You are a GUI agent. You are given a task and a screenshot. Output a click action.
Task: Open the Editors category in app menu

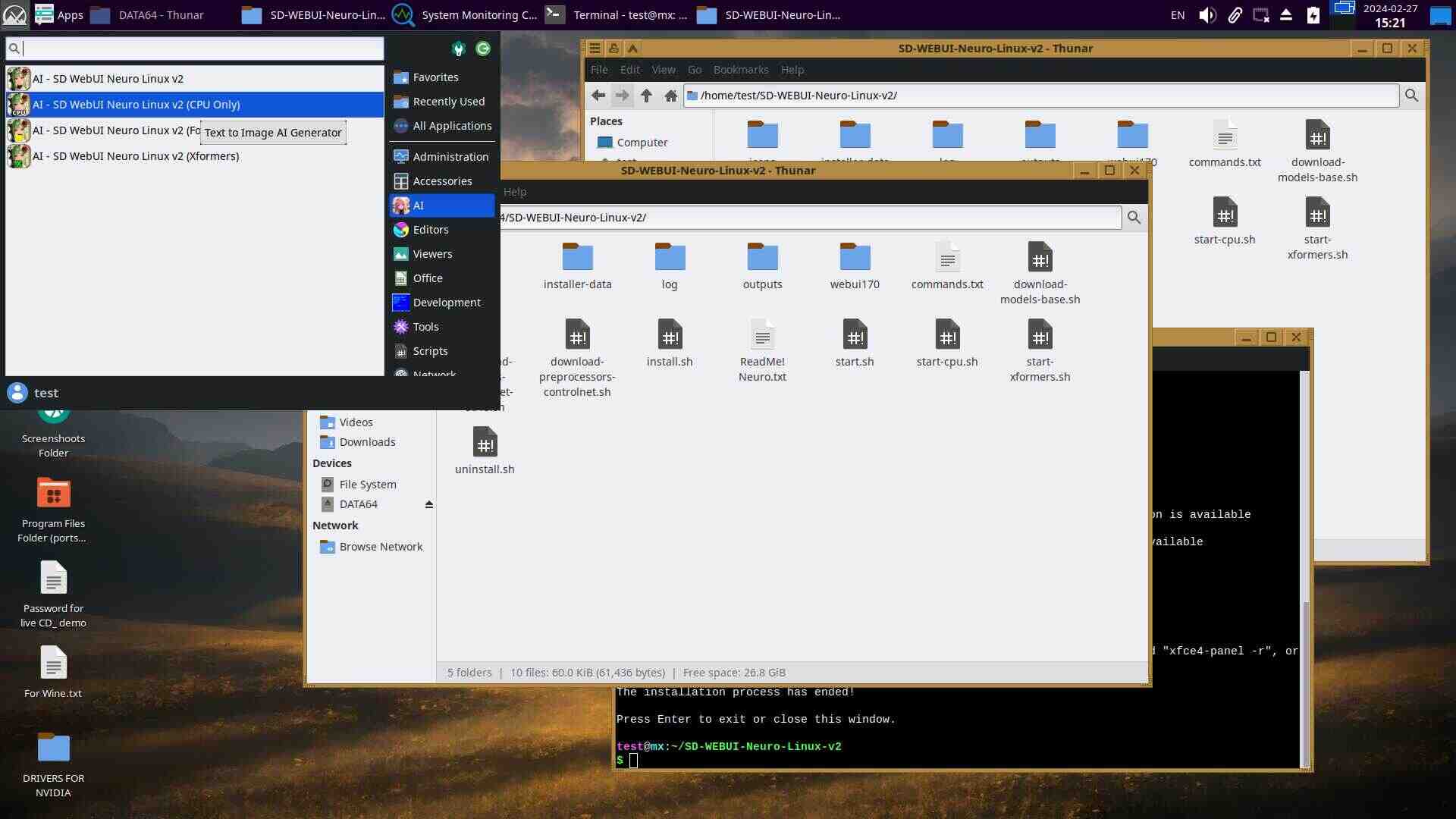(x=430, y=230)
